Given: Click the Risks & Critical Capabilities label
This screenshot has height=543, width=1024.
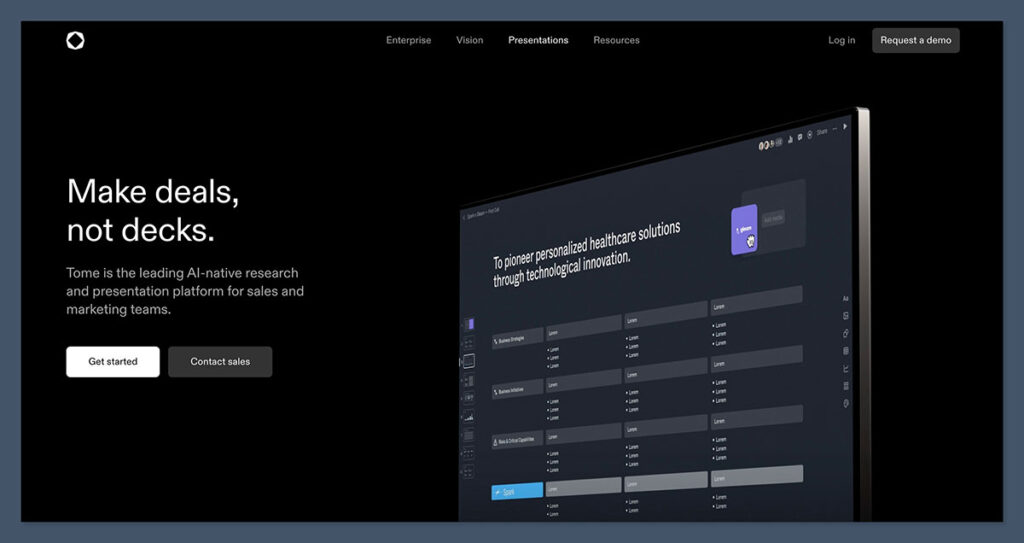Looking at the screenshot, I should pos(517,440).
